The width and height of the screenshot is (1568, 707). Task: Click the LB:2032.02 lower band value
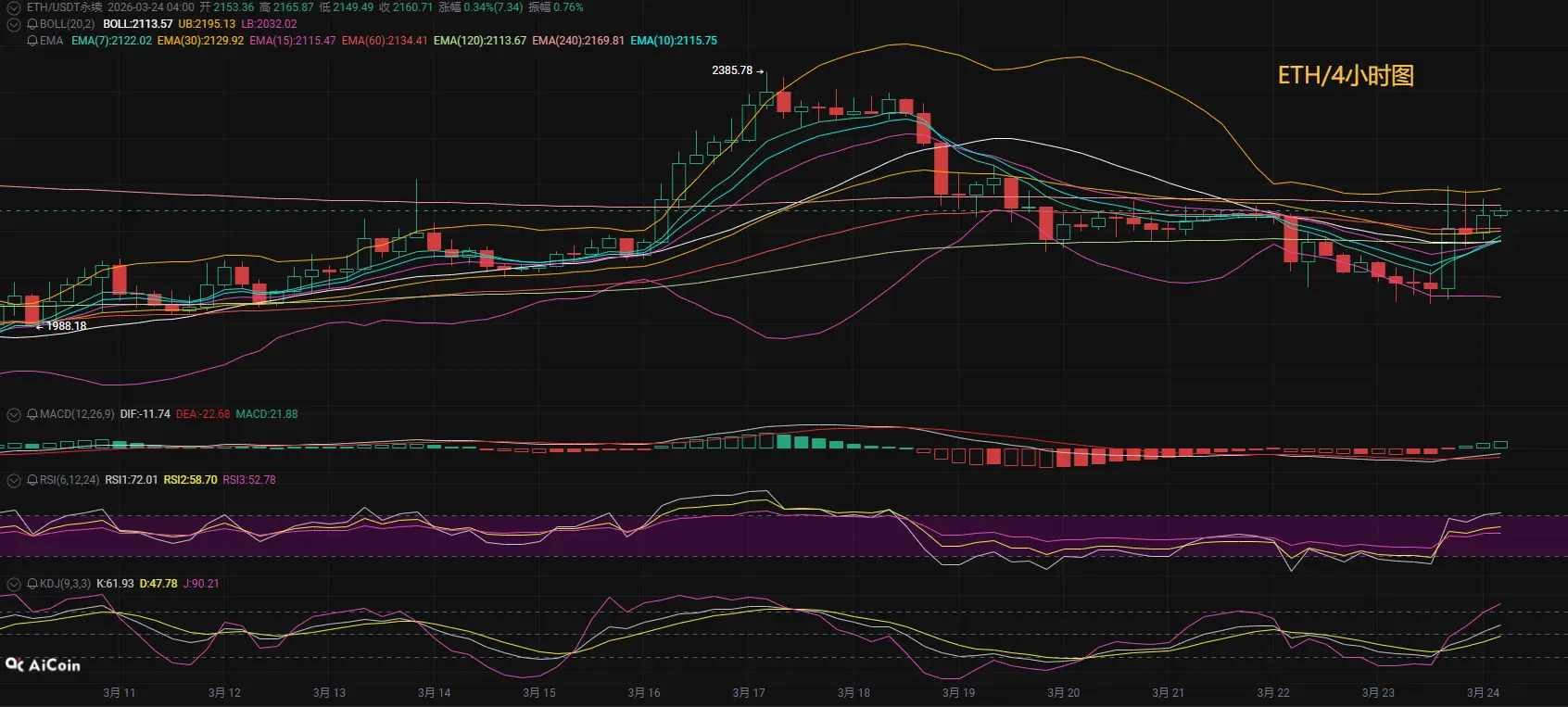[x=269, y=24]
